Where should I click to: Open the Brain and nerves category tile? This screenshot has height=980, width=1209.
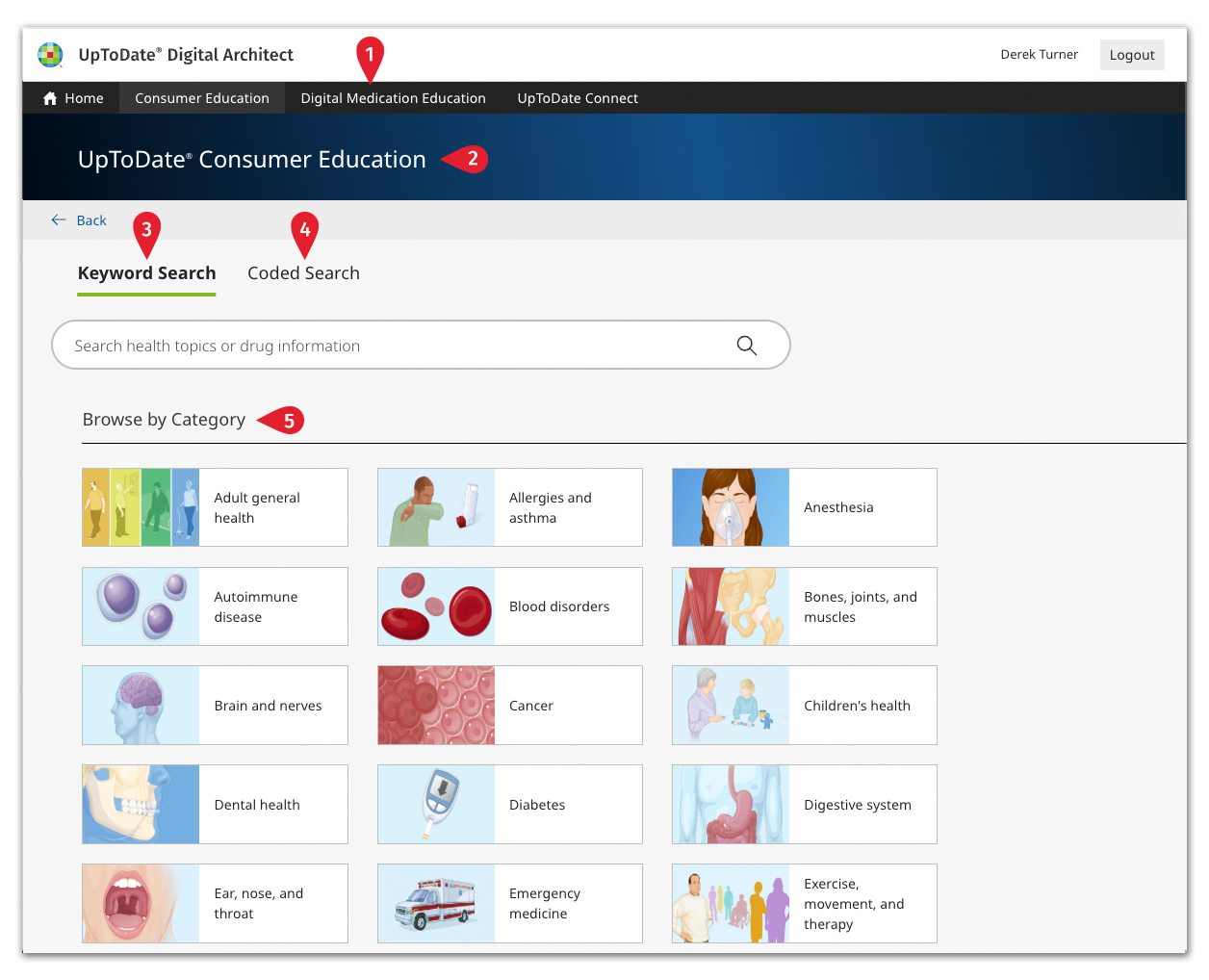[215, 705]
